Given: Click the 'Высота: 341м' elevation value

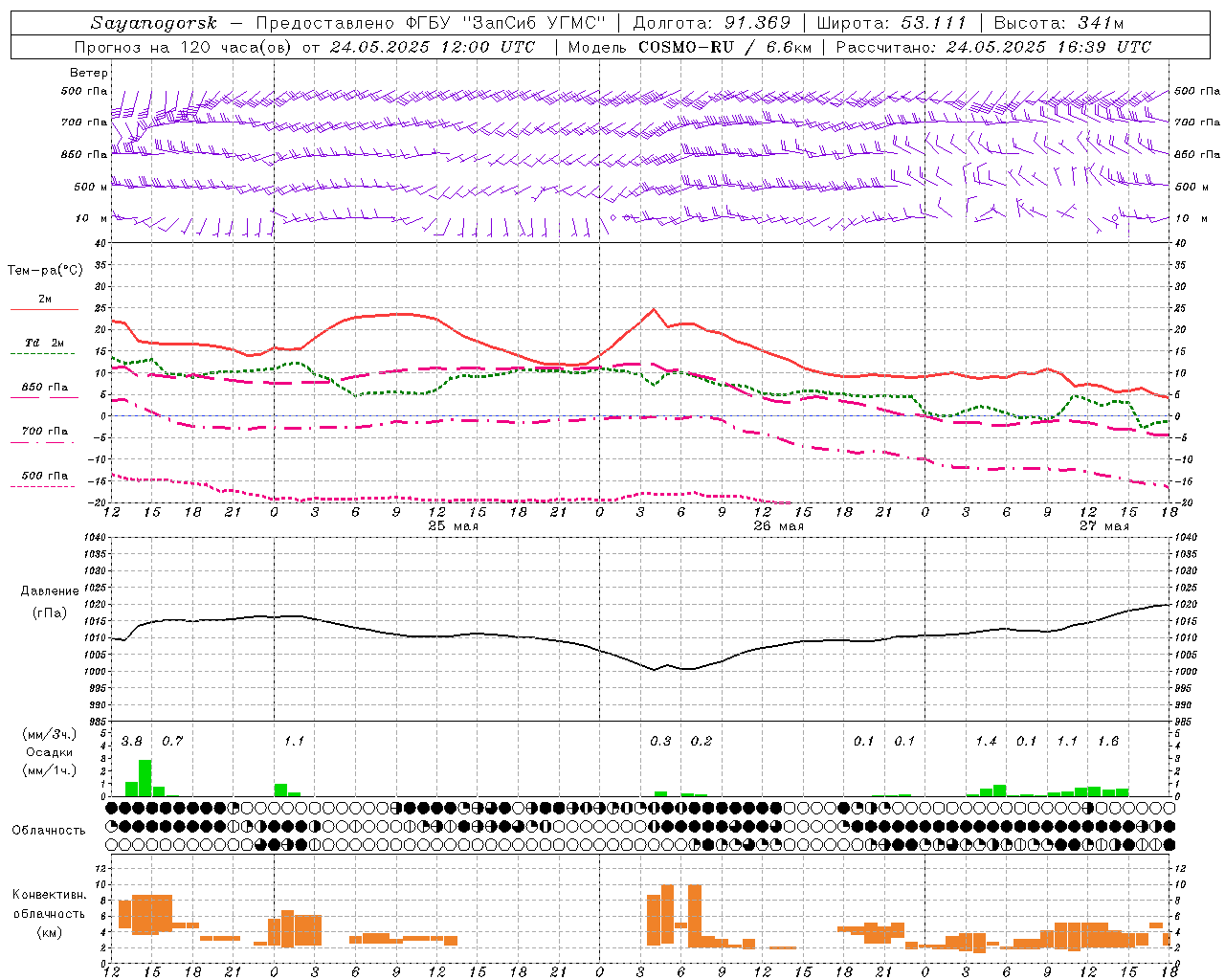Looking at the screenshot, I should point(1058,23).
